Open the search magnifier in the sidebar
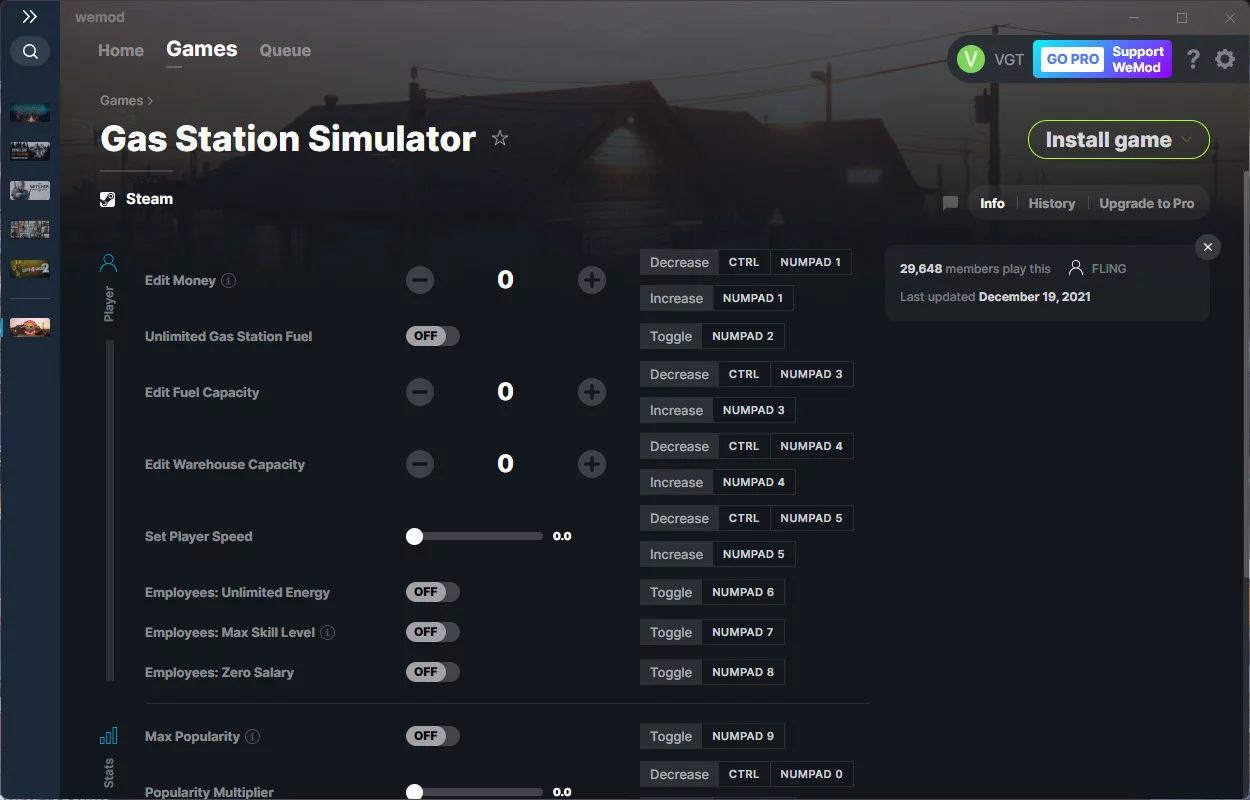The width and height of the screenshot is (1250, 800). 30,51
